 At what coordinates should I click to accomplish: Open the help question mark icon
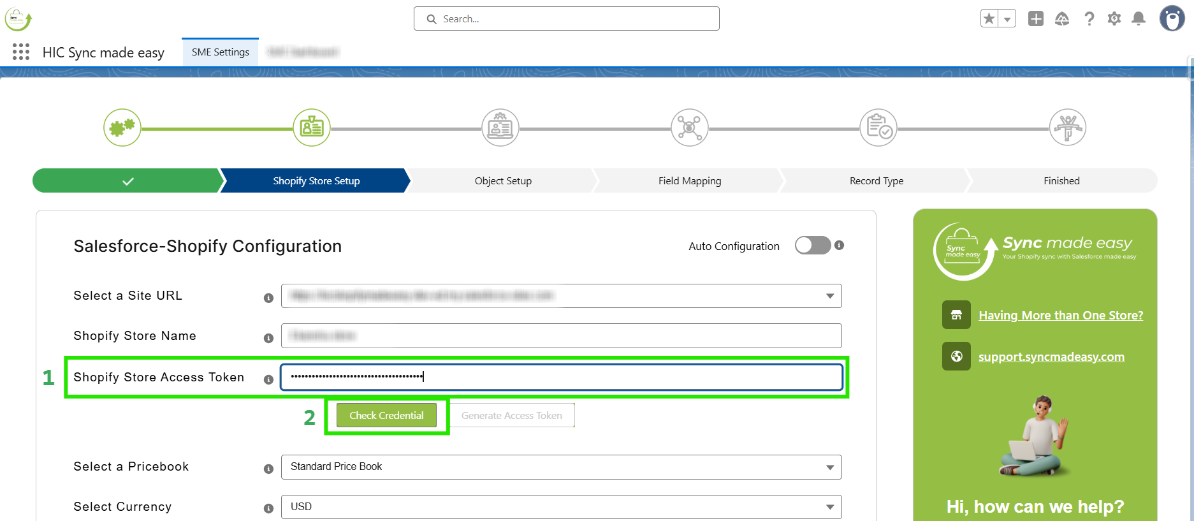1089,19
